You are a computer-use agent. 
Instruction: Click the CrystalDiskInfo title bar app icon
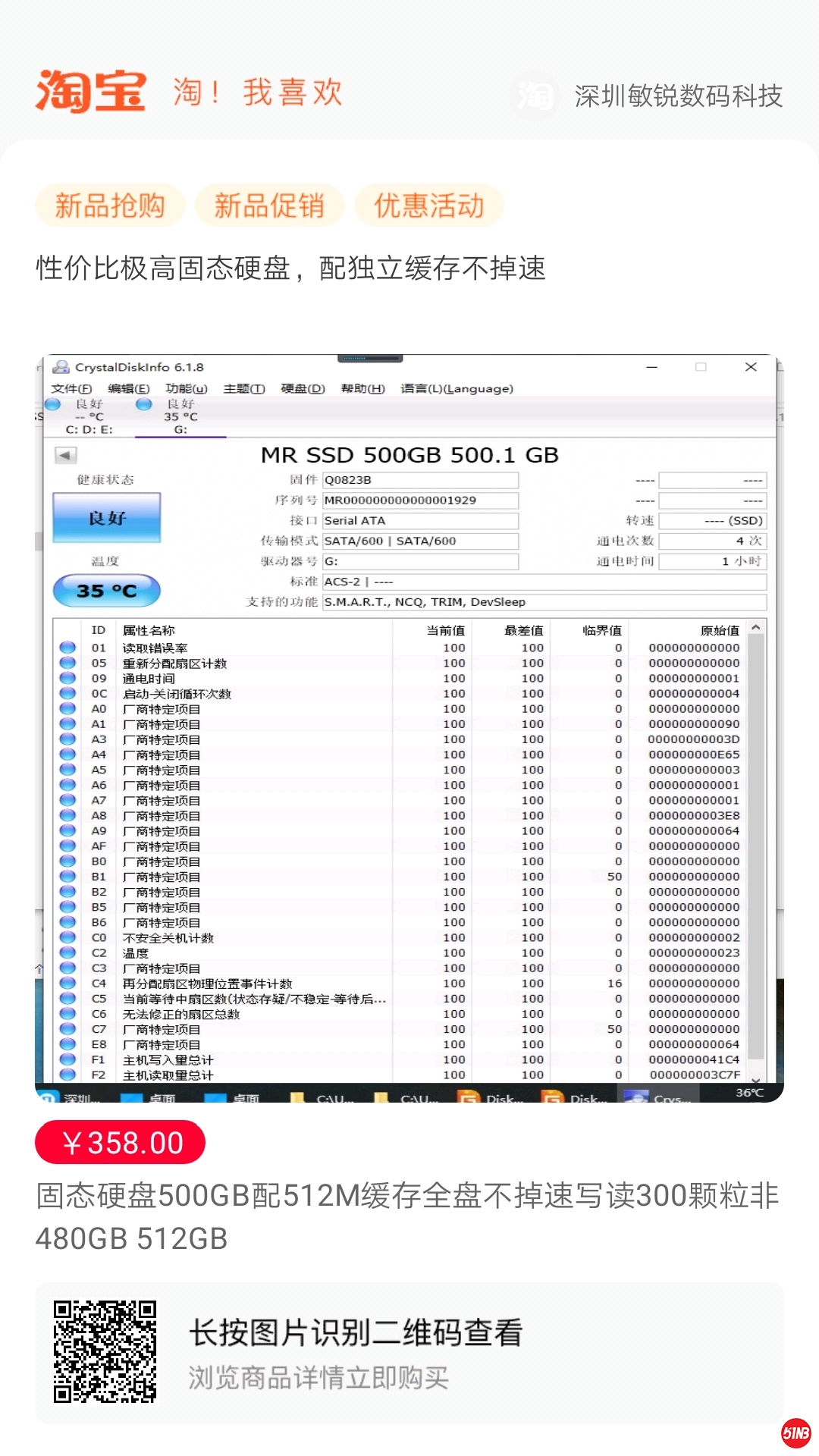(x=61, y=368)
